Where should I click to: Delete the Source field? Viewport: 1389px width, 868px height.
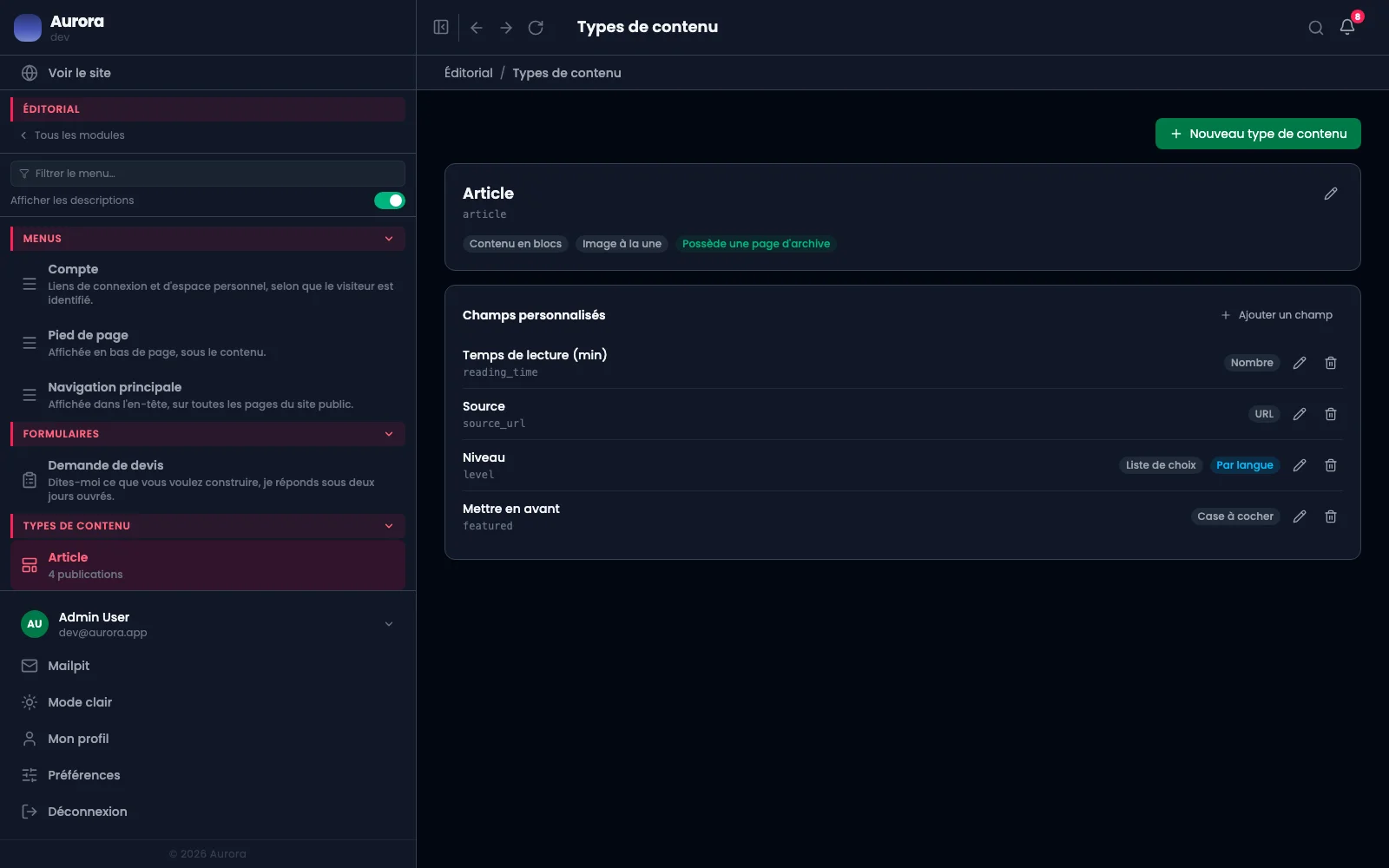(1331, 414)
